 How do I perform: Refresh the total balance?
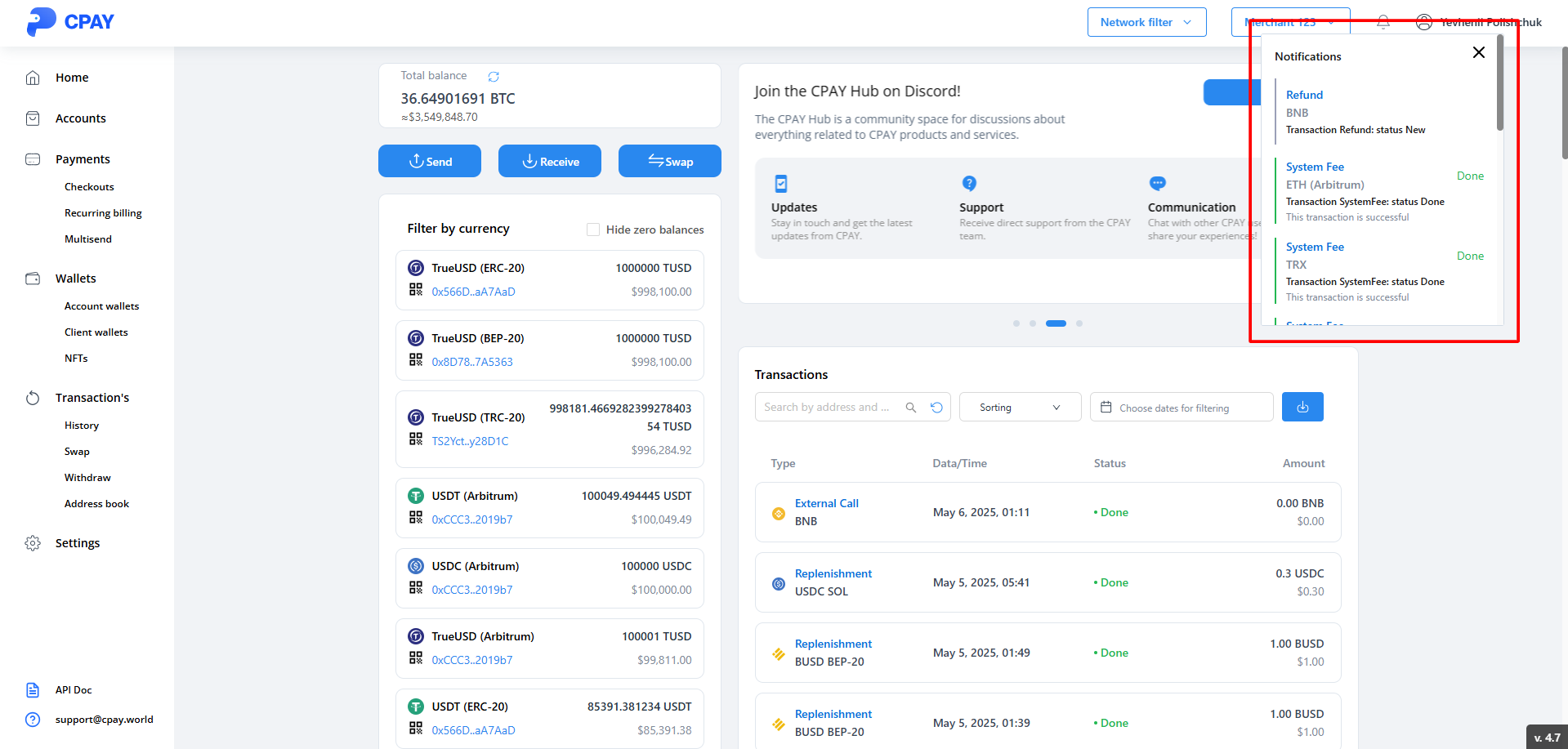click(x=494, y=76)
